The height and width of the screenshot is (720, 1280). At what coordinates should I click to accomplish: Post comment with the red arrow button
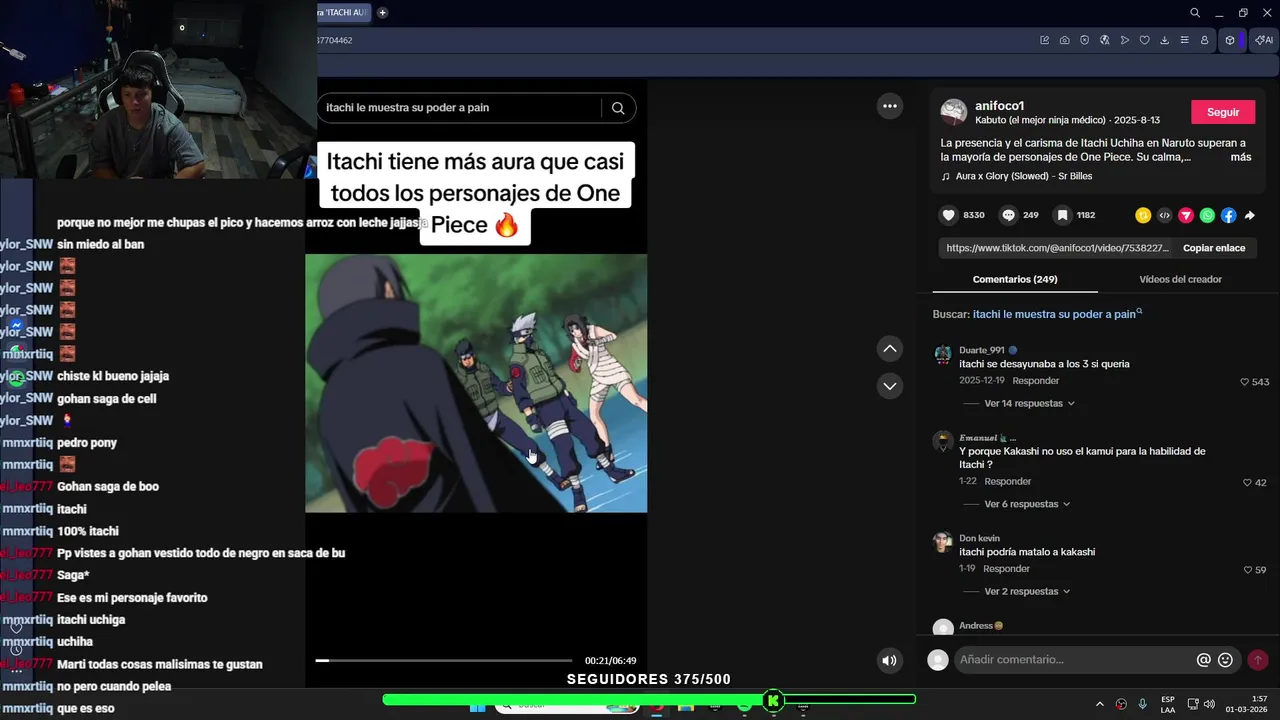tap(1258, 660)
